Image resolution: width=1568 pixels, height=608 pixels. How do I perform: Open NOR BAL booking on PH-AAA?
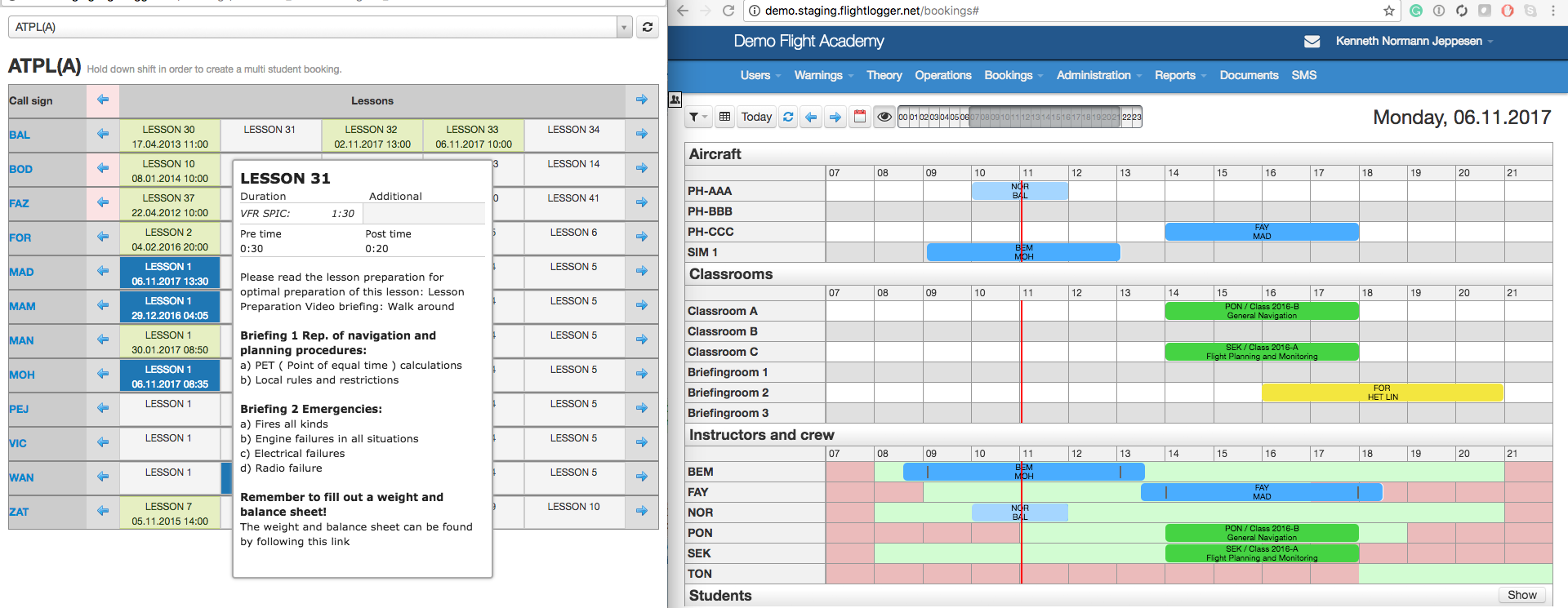1020,191
